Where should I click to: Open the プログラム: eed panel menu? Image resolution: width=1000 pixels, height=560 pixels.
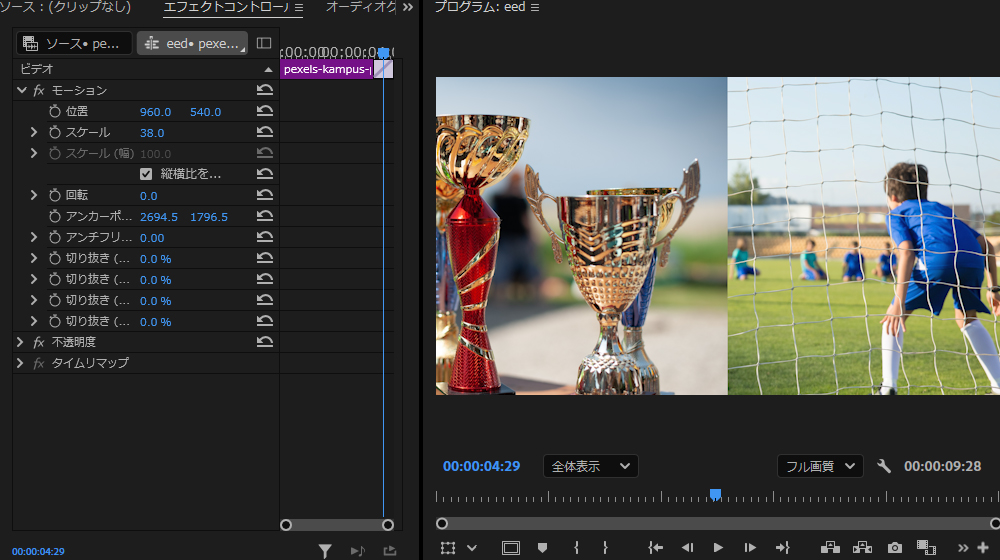tap(534, 8)
